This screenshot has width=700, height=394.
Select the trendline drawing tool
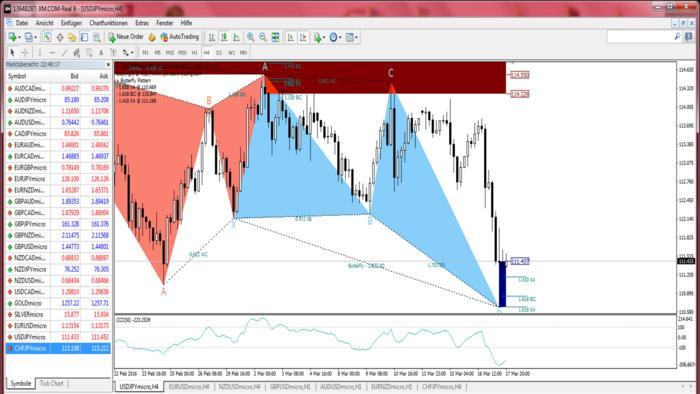point(64,53)
